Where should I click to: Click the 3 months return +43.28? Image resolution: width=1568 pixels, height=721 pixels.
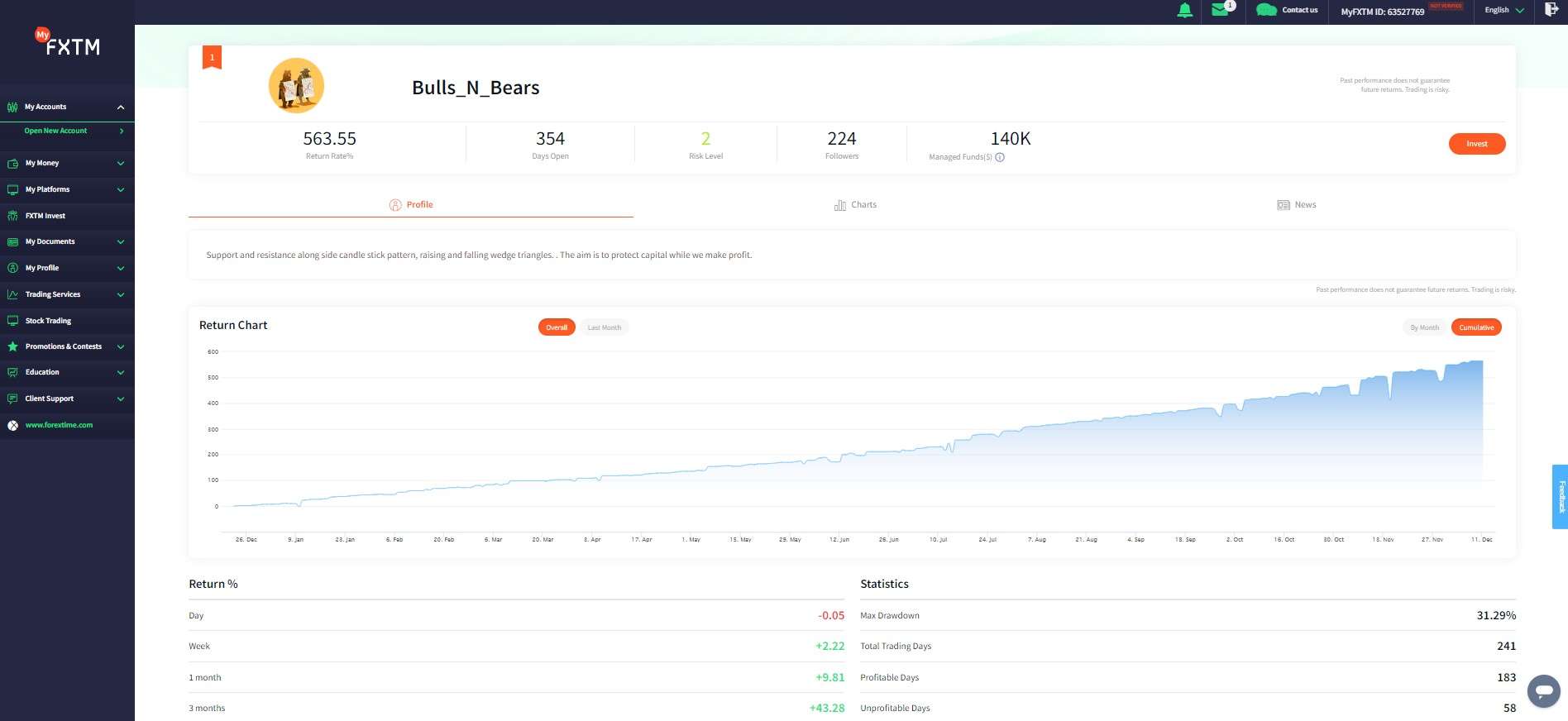[x=827, y=709]
